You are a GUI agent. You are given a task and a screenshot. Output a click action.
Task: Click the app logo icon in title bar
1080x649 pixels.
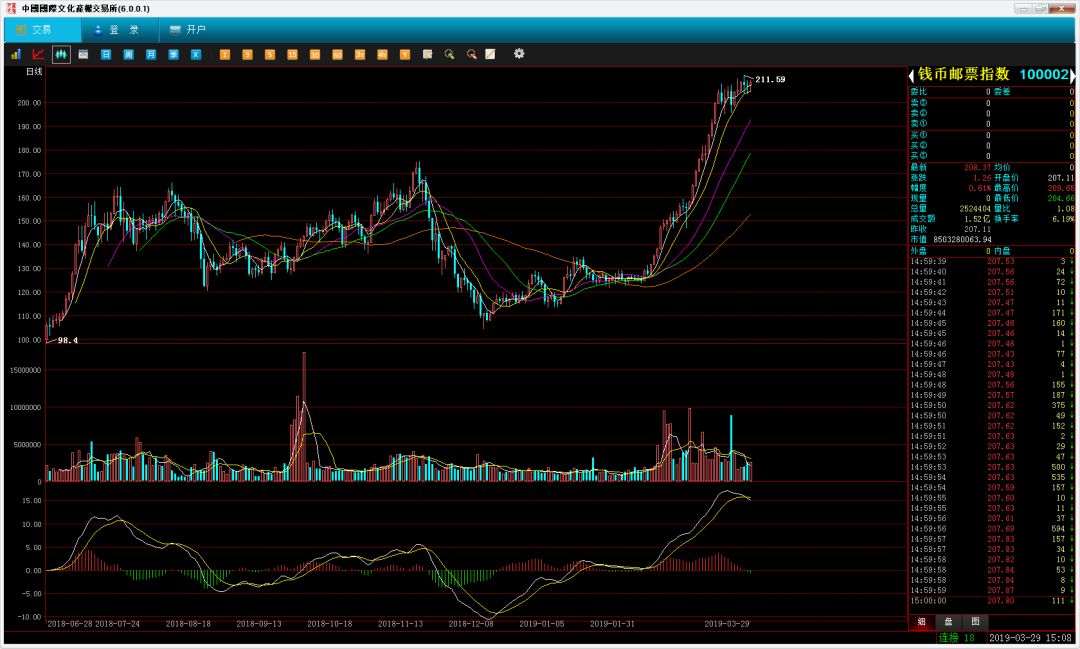[x=10, y=8]
